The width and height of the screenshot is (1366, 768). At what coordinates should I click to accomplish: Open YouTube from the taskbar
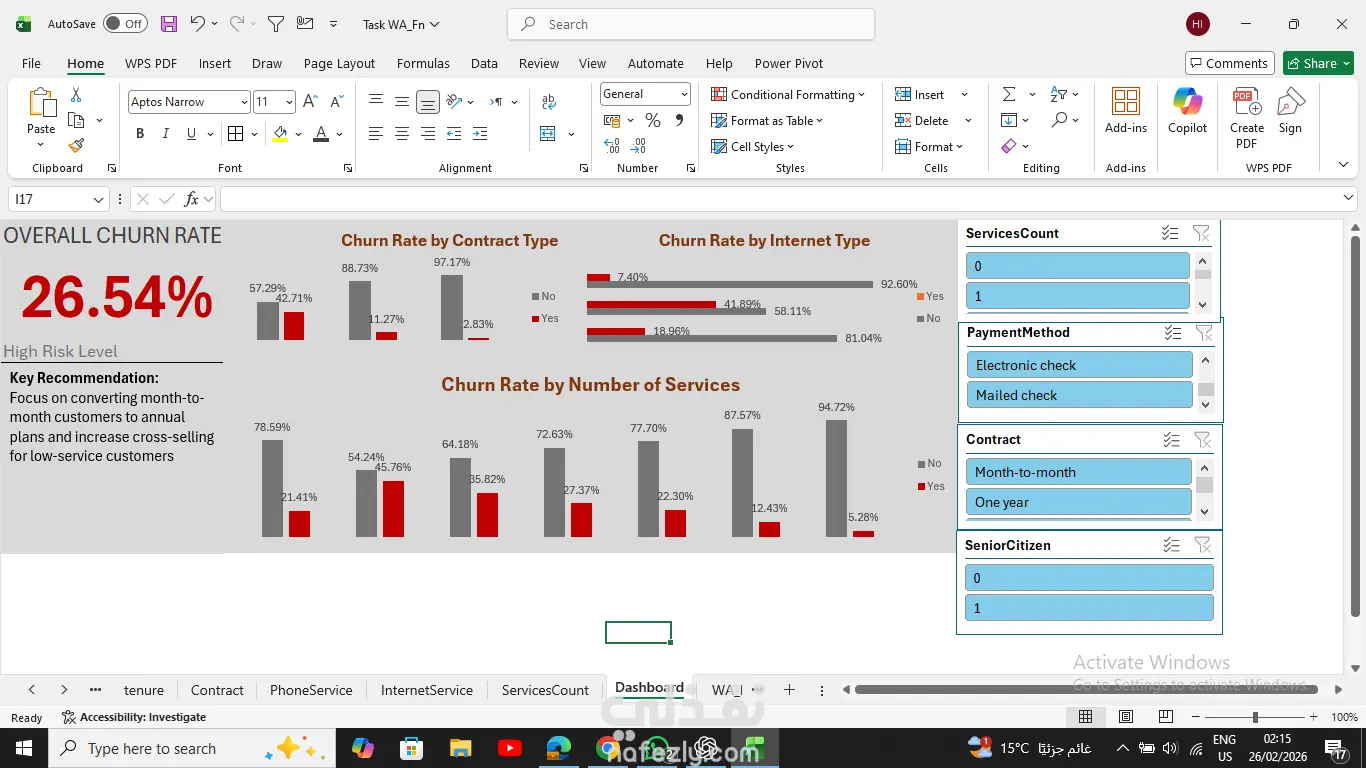click(x=509, y=748)
